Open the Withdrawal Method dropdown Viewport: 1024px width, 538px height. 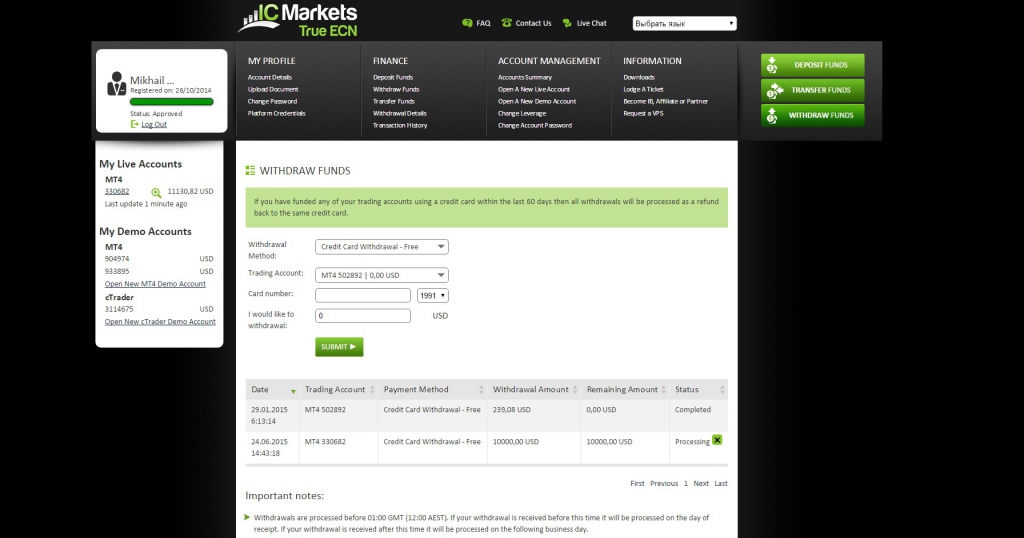[x=381, y=247]
